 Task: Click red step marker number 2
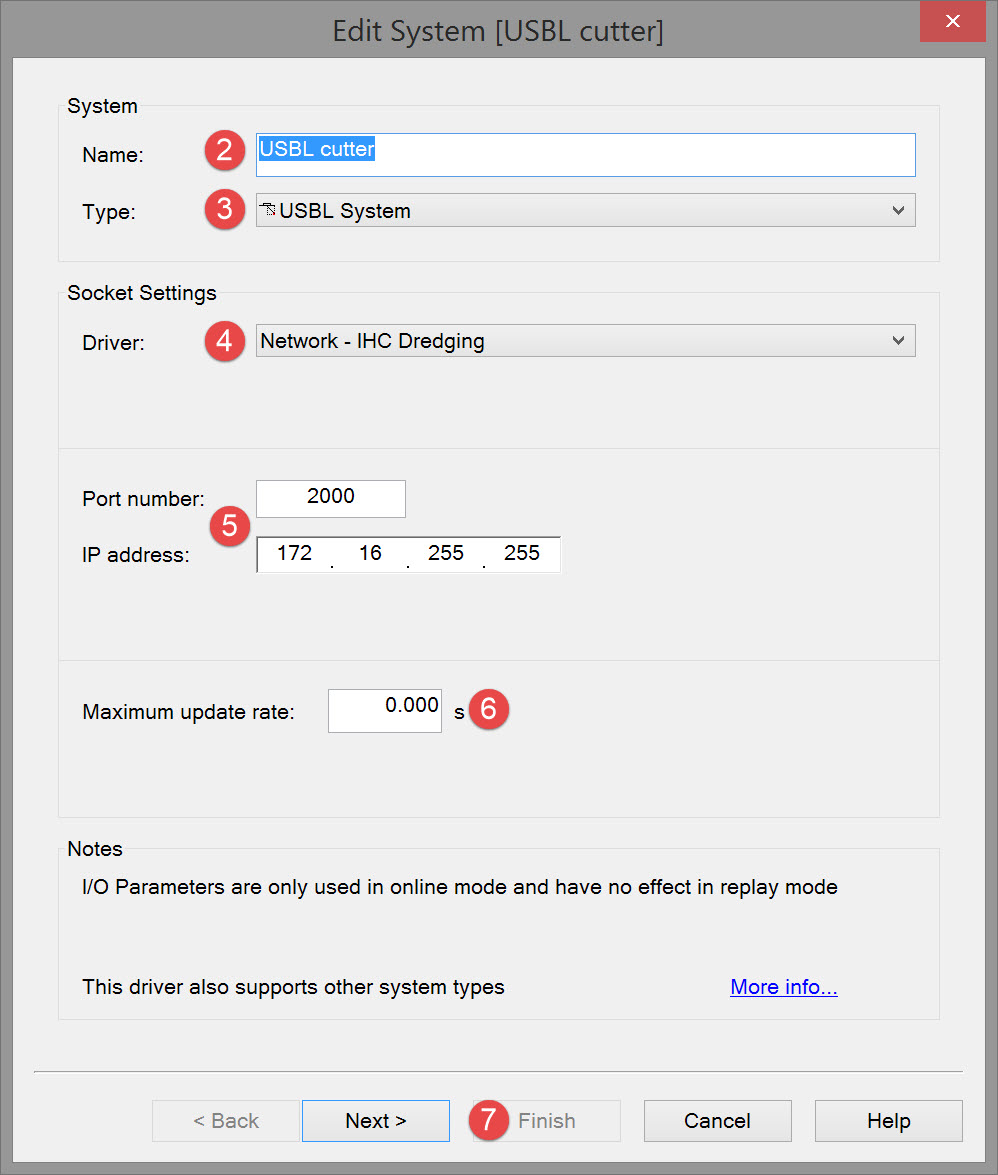click(x=225, y=151)
